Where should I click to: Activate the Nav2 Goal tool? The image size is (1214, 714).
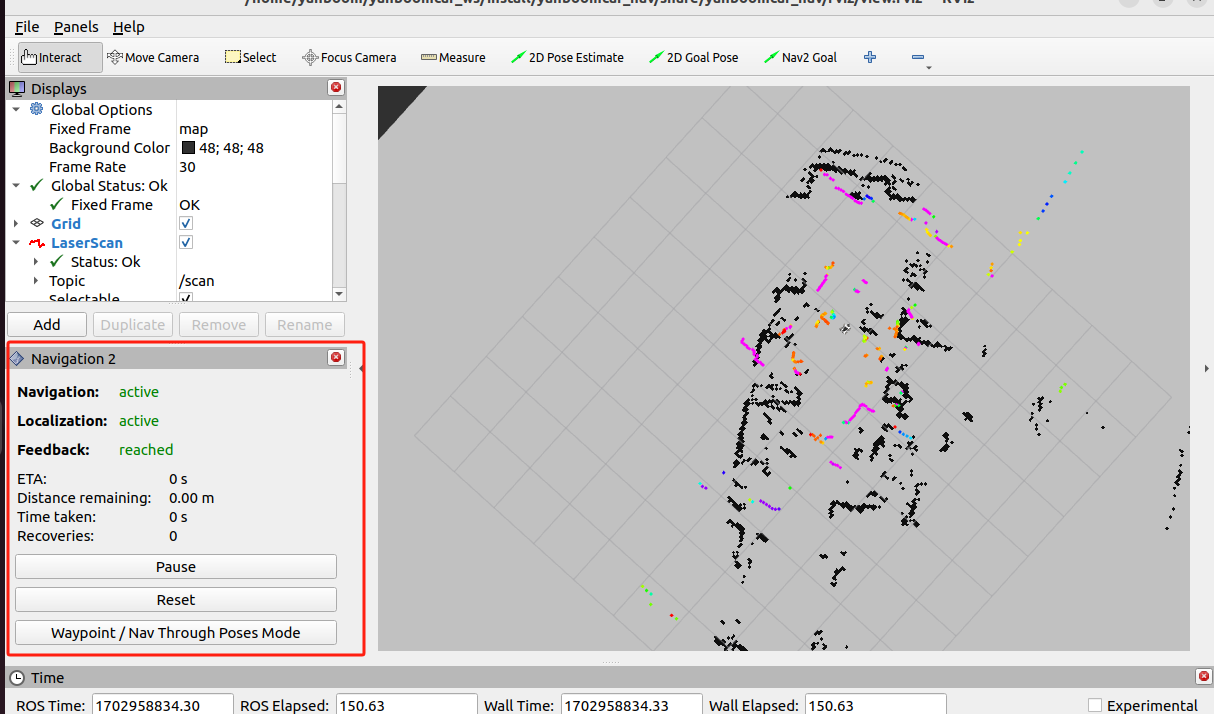tap(800, 57)
